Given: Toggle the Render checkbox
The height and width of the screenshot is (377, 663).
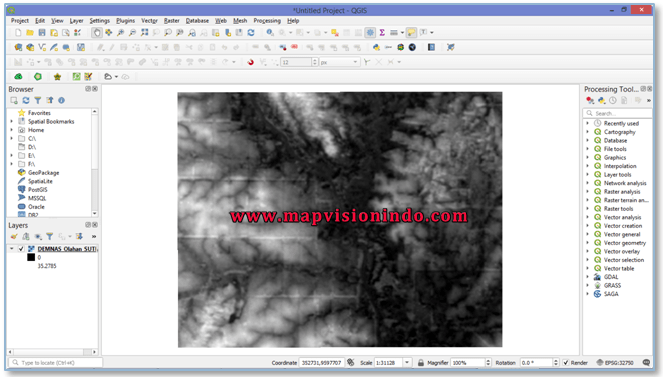Looking at the screenshot, I should (566, 363).
